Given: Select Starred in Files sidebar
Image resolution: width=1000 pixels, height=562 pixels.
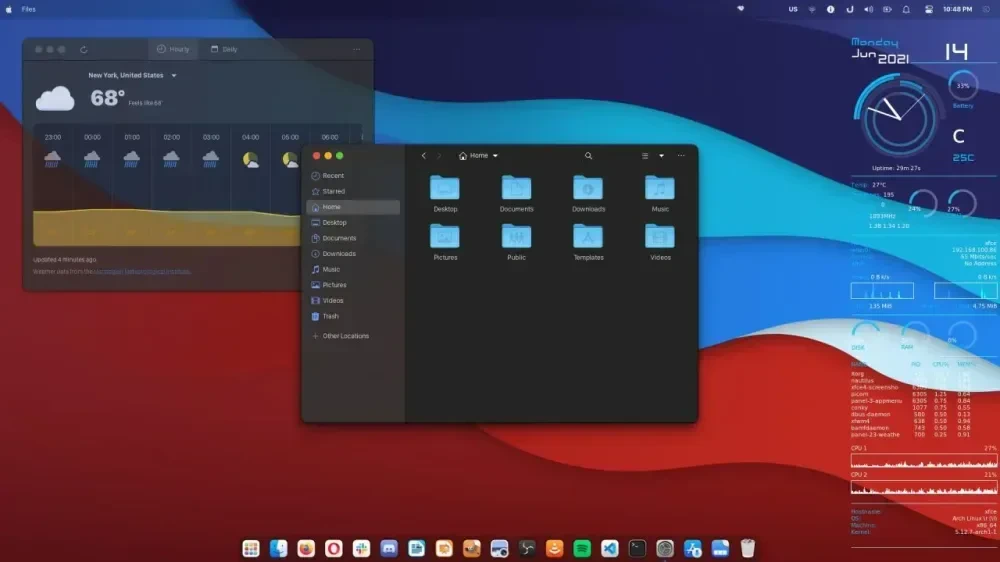Looking at the screenshot, I should pos(353,191).
